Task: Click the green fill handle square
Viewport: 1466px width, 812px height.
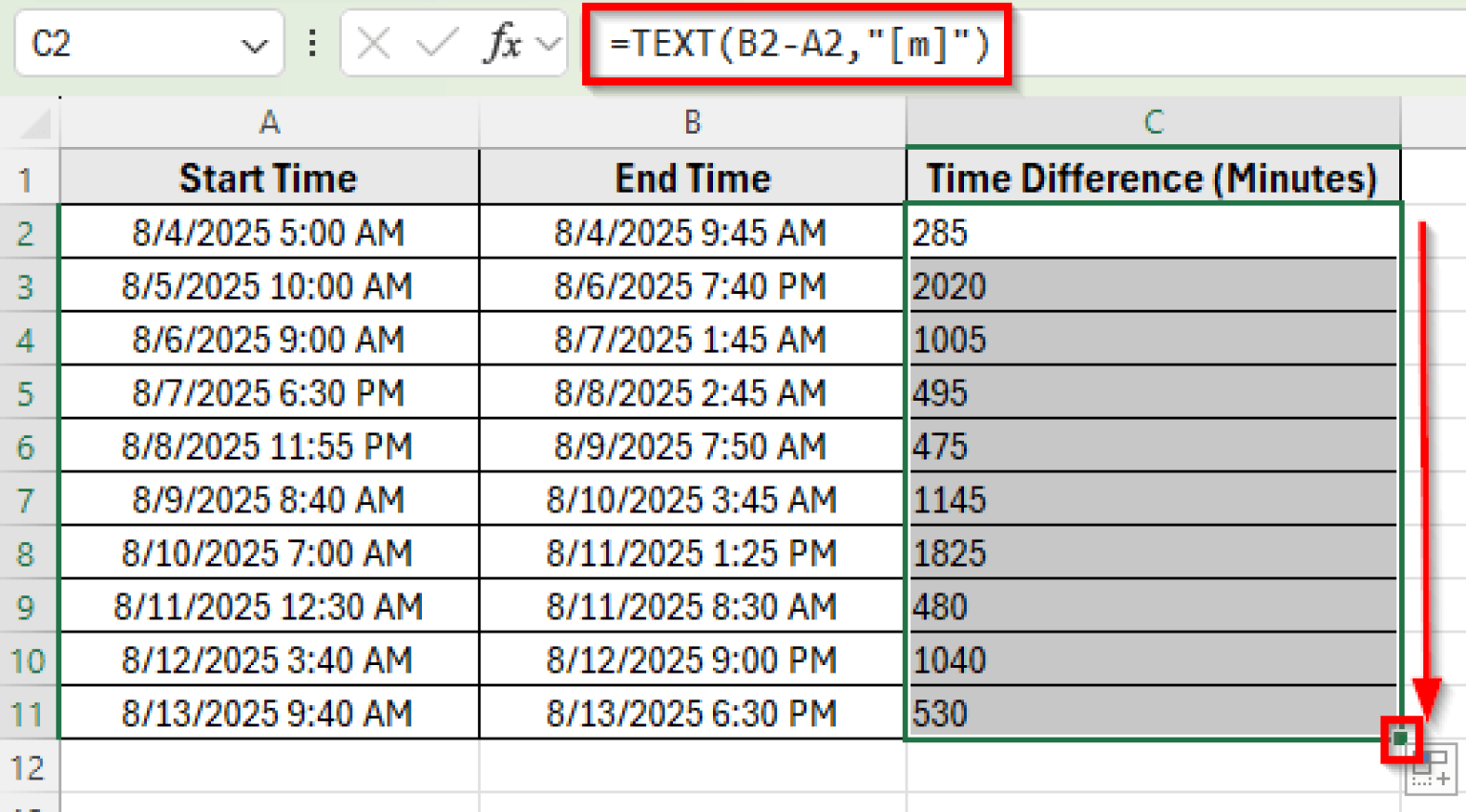Action: [1399, 737]
